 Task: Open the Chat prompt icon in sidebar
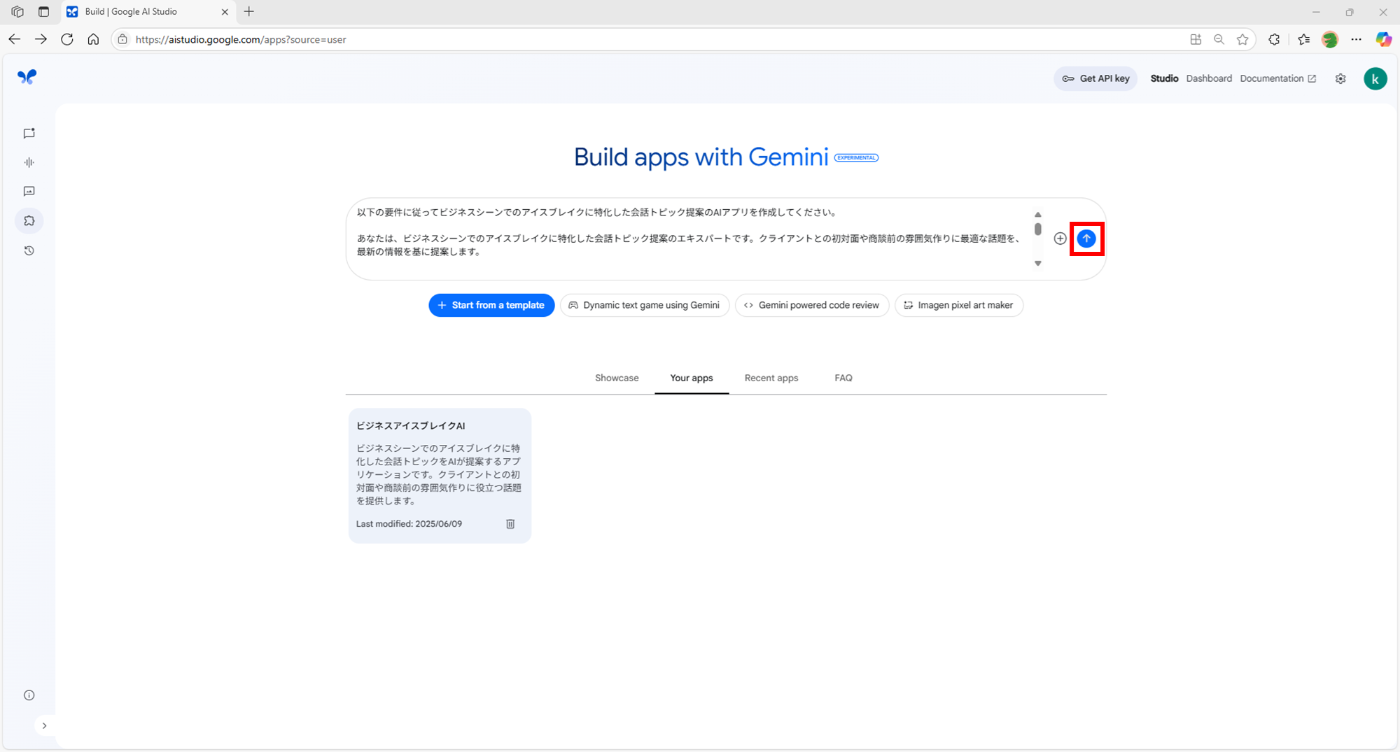pos(29,133)
